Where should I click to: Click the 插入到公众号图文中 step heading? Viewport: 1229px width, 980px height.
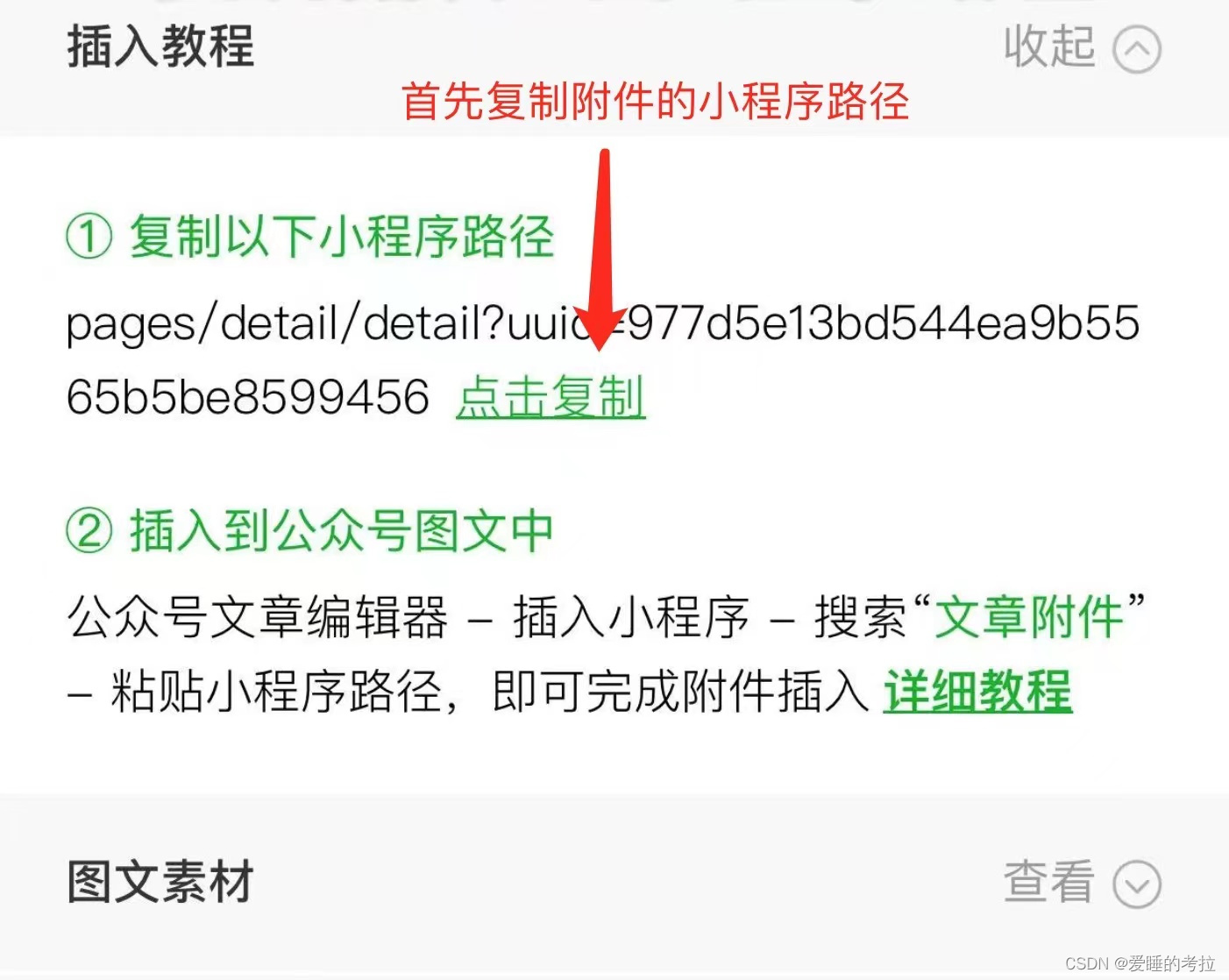pos(342,531)
